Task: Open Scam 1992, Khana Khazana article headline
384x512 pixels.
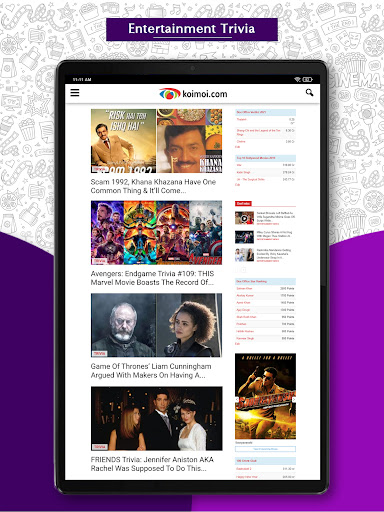Action: click(x=153, y=186)
